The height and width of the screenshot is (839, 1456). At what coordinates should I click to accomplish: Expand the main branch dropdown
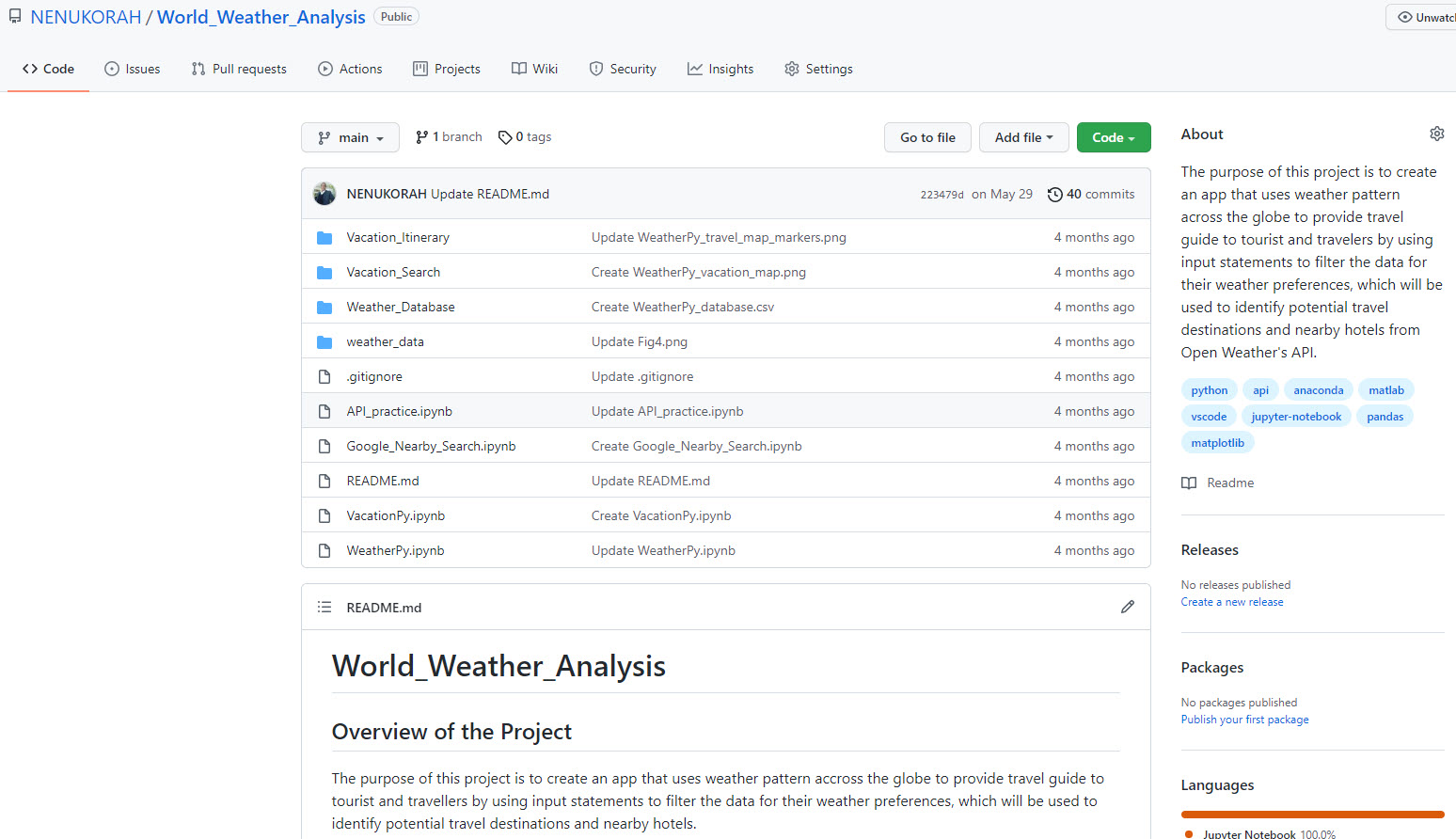[x=350, y=137]
